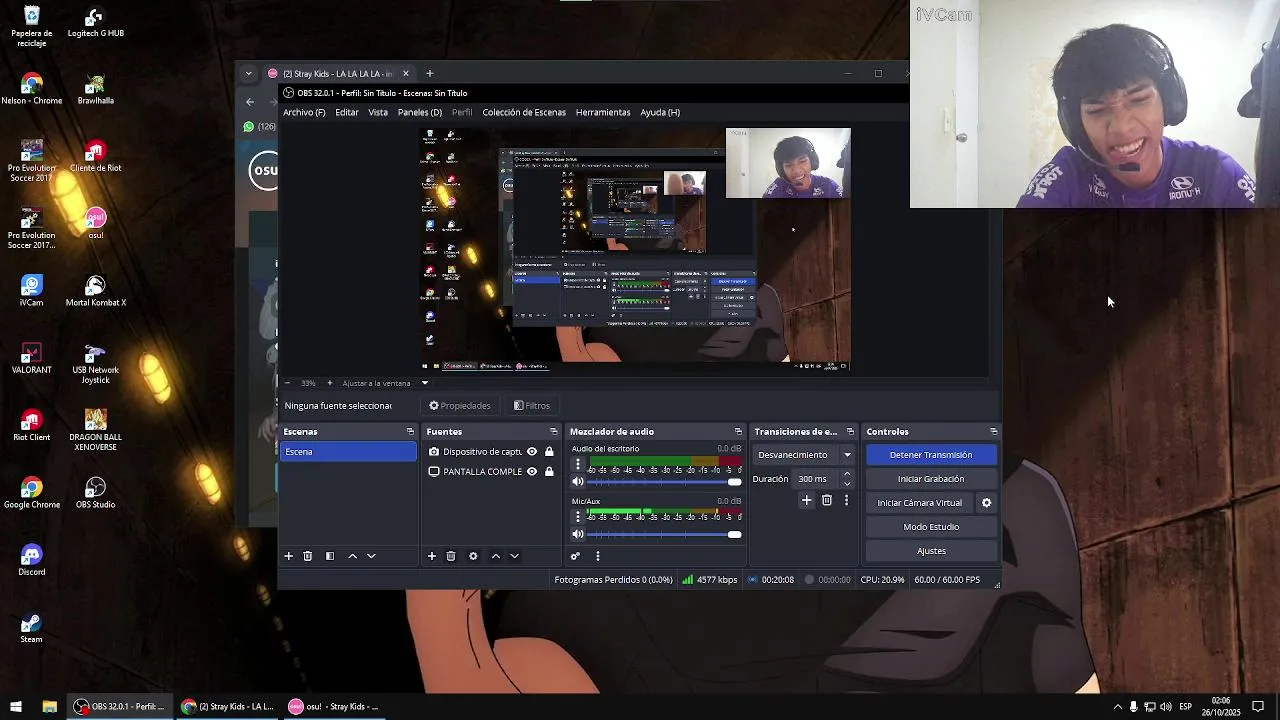Open the Archivo menu
The height and width of the screenshot is (720, 1280).
coord(304,113)
